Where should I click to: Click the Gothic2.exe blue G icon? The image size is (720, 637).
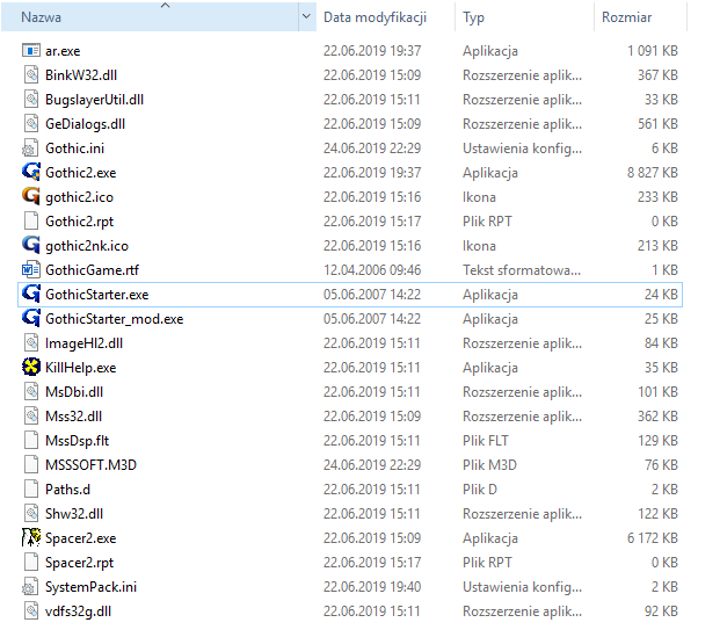(31, 172)
